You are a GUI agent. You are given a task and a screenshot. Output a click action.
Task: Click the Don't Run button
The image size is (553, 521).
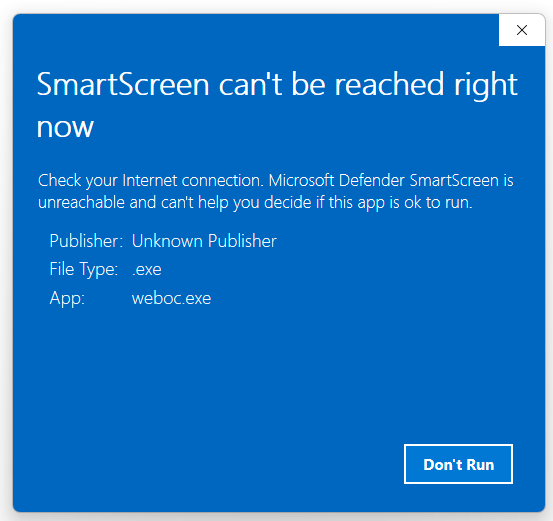tap(458, 464)
